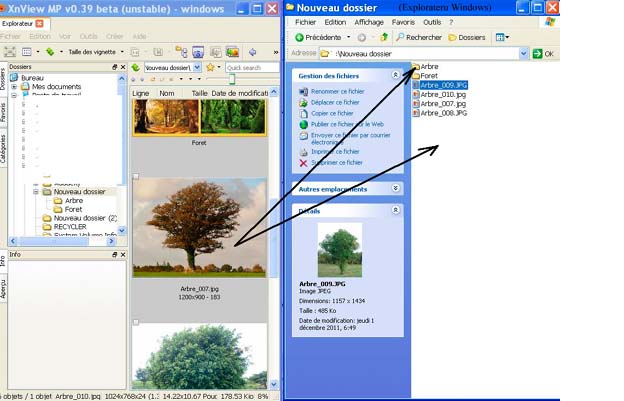
Task: Expand Mes documents tree node
Action: pos(14,86)
